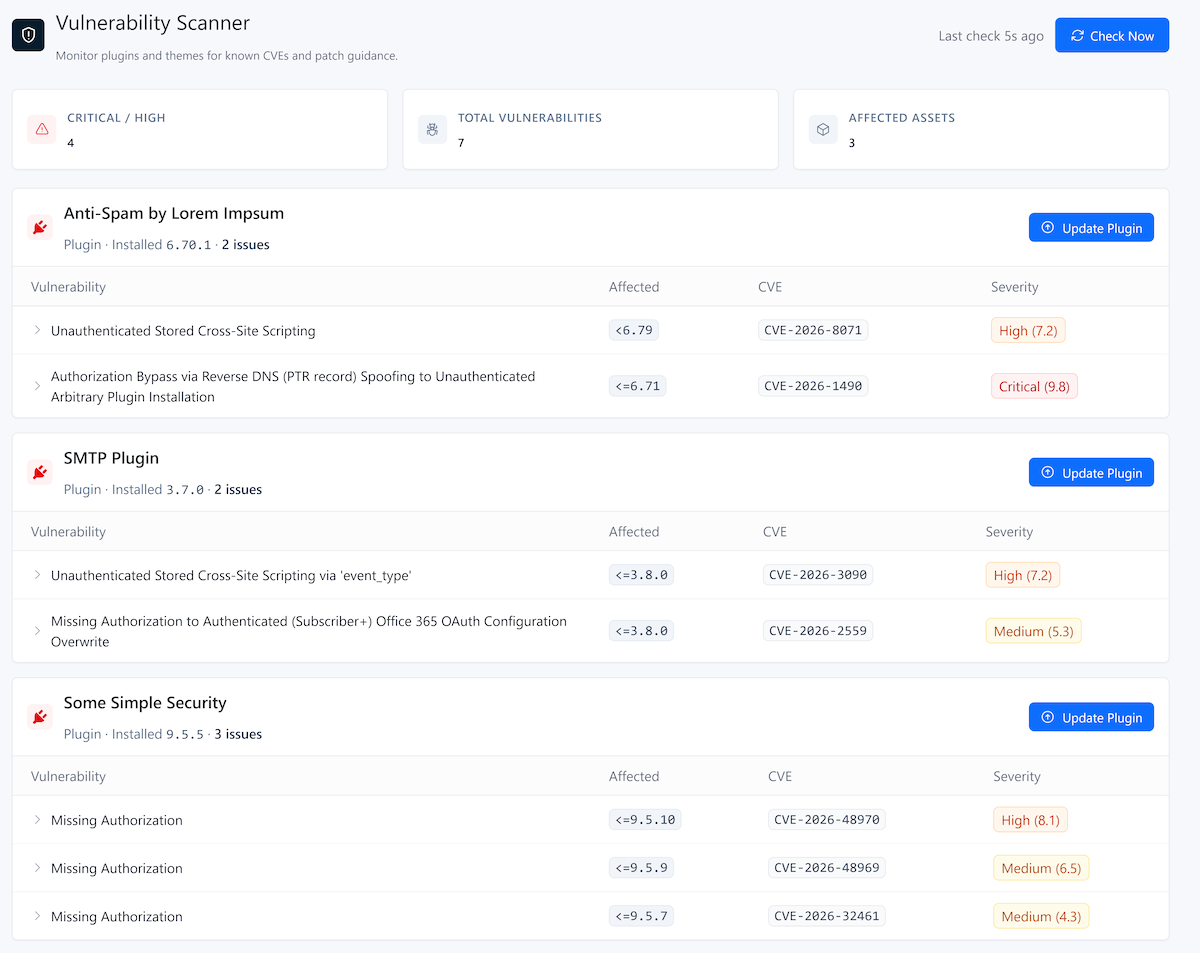Viewport: 1200px width, 953px height.
Task: Click Affected column header in Anti-Spam table
Action: click(x=634, y=287)
